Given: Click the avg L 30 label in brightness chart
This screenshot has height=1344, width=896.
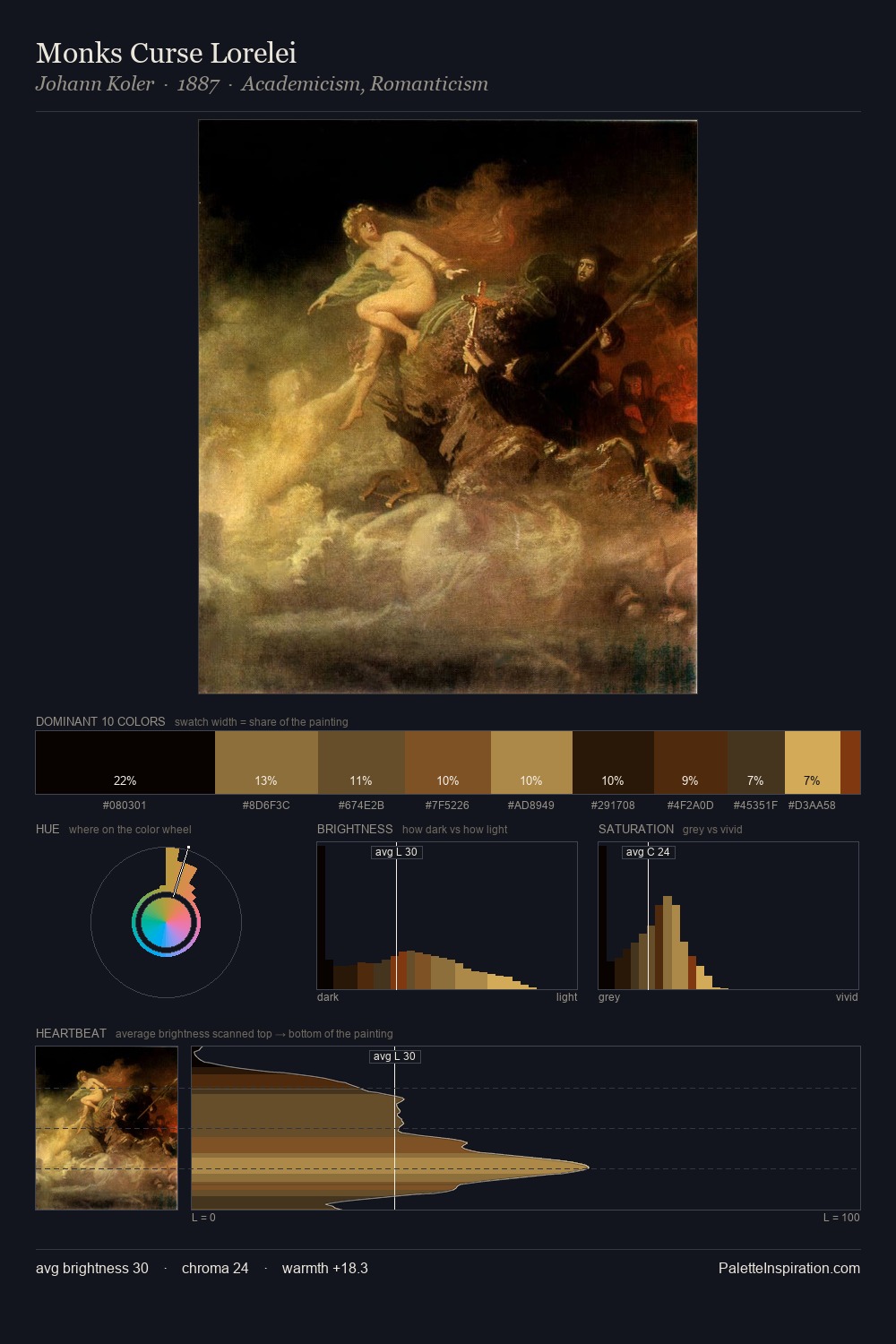Looking at the screenshot, I should pyautogui.click(x=396, y=852).
